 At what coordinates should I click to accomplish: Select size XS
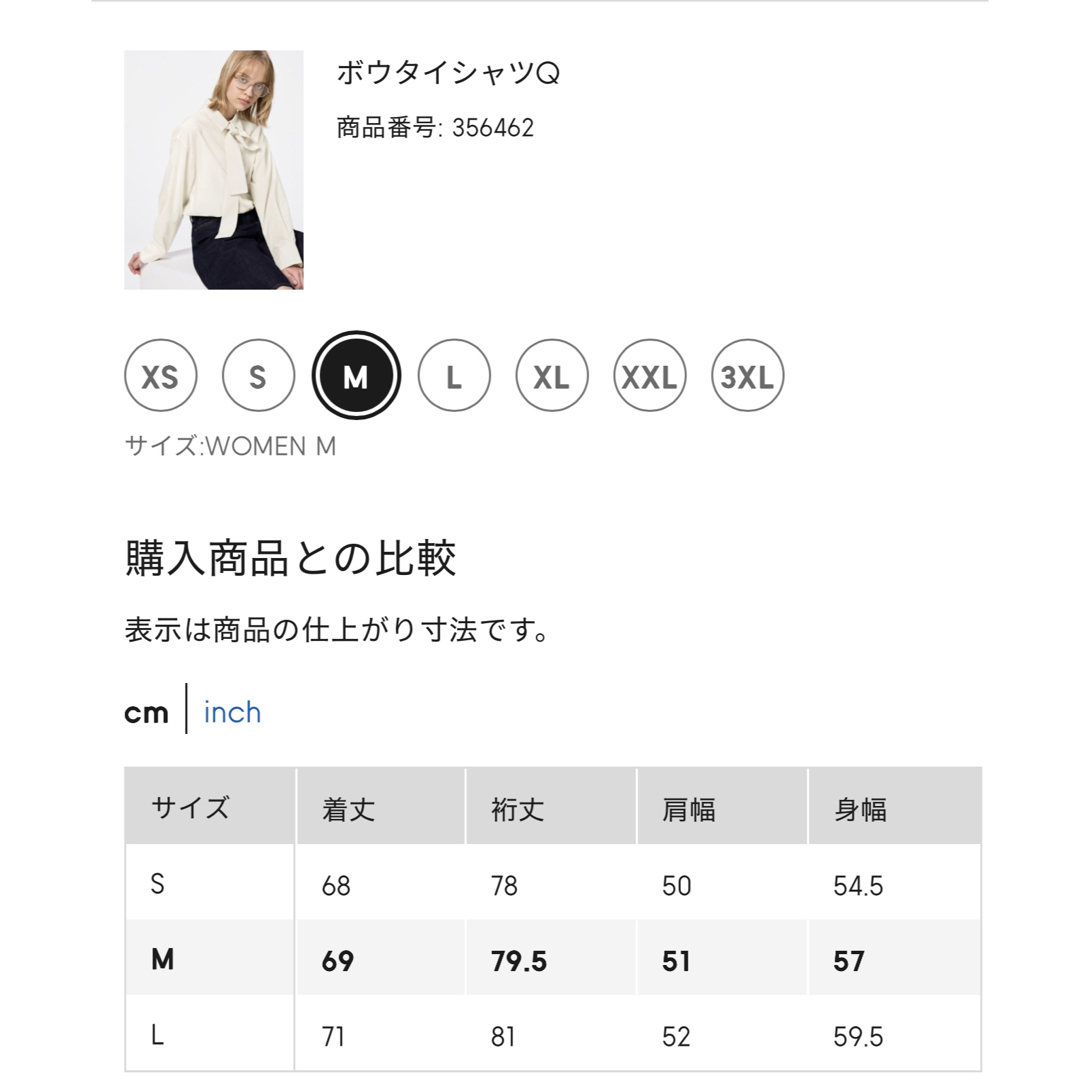point(160,375)
